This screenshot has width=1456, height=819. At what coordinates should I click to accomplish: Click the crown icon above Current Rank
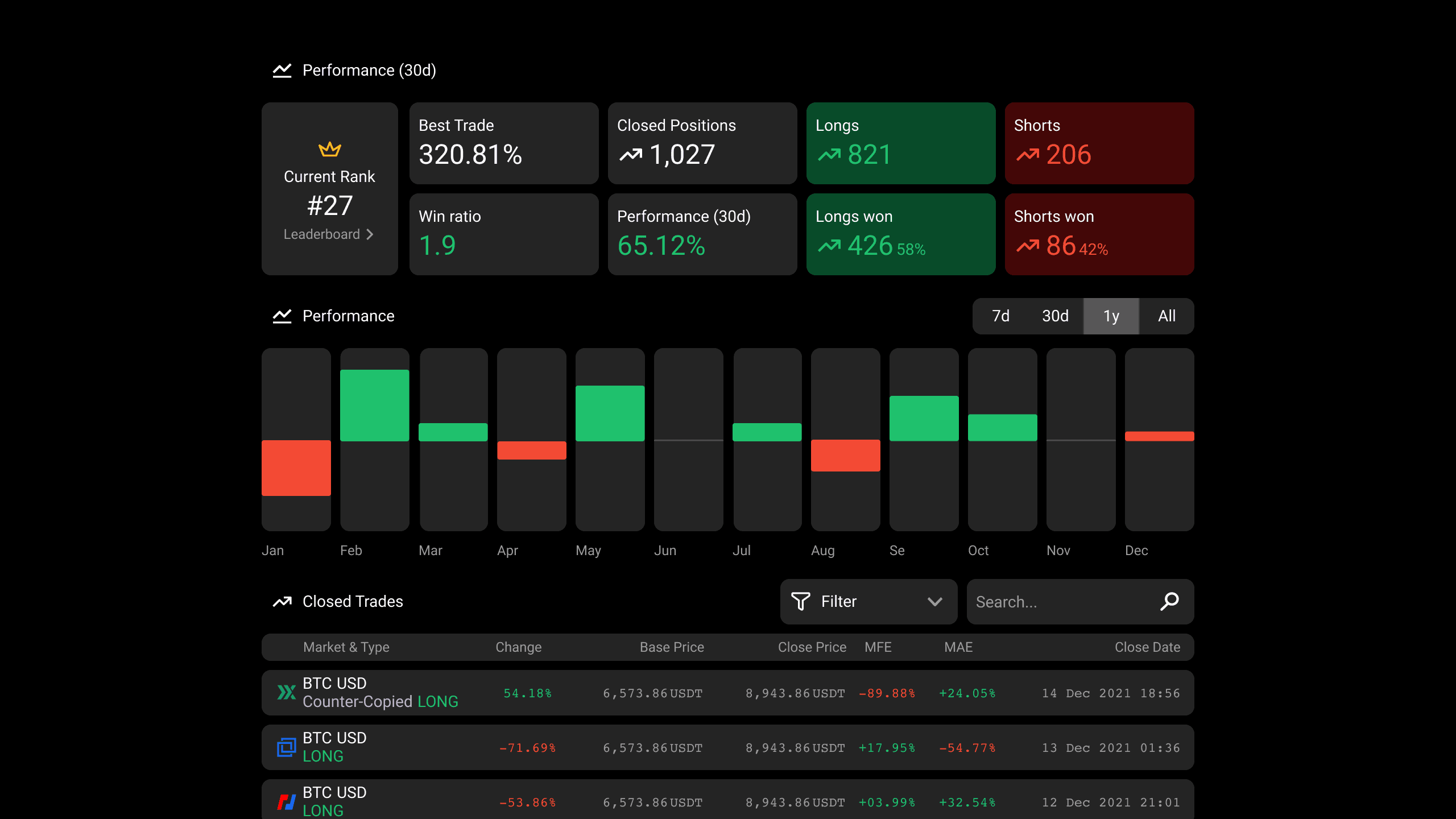coord(330,150)
